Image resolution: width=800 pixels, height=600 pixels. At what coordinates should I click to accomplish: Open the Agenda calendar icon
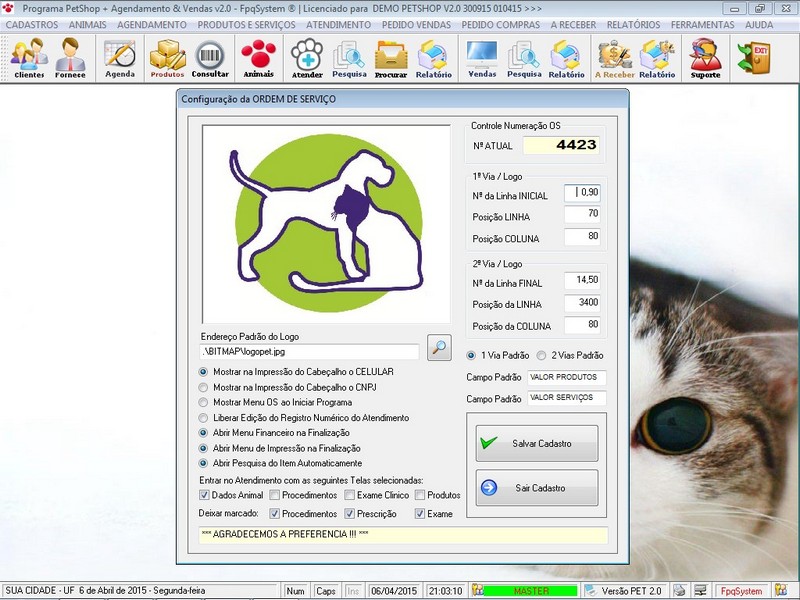[x=120, y=58]
